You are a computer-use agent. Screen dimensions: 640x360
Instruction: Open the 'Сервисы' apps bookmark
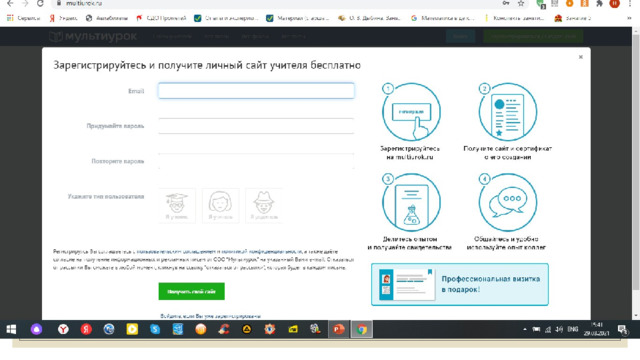point(24,18)
